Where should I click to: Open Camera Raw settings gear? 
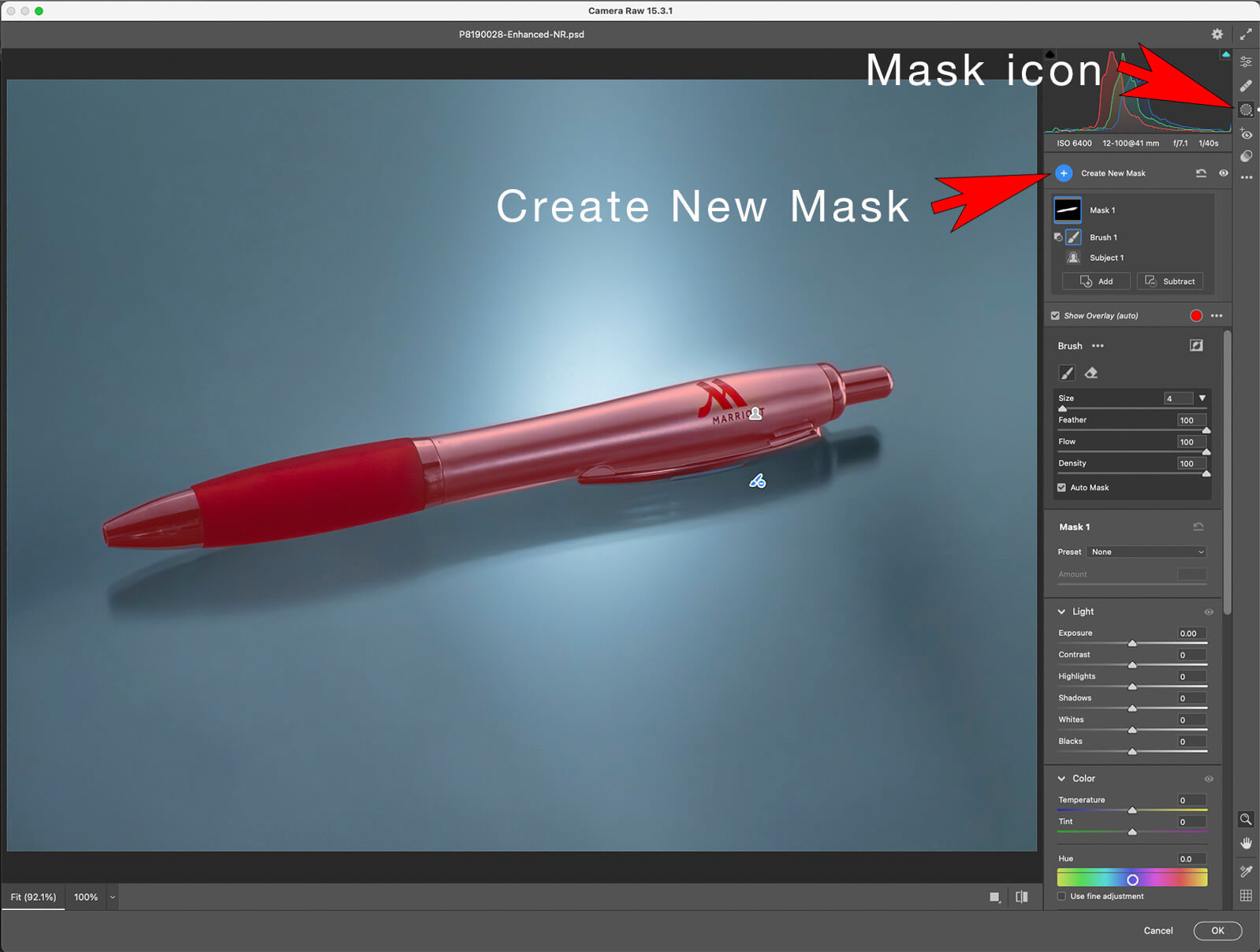tap(1217, 34)
